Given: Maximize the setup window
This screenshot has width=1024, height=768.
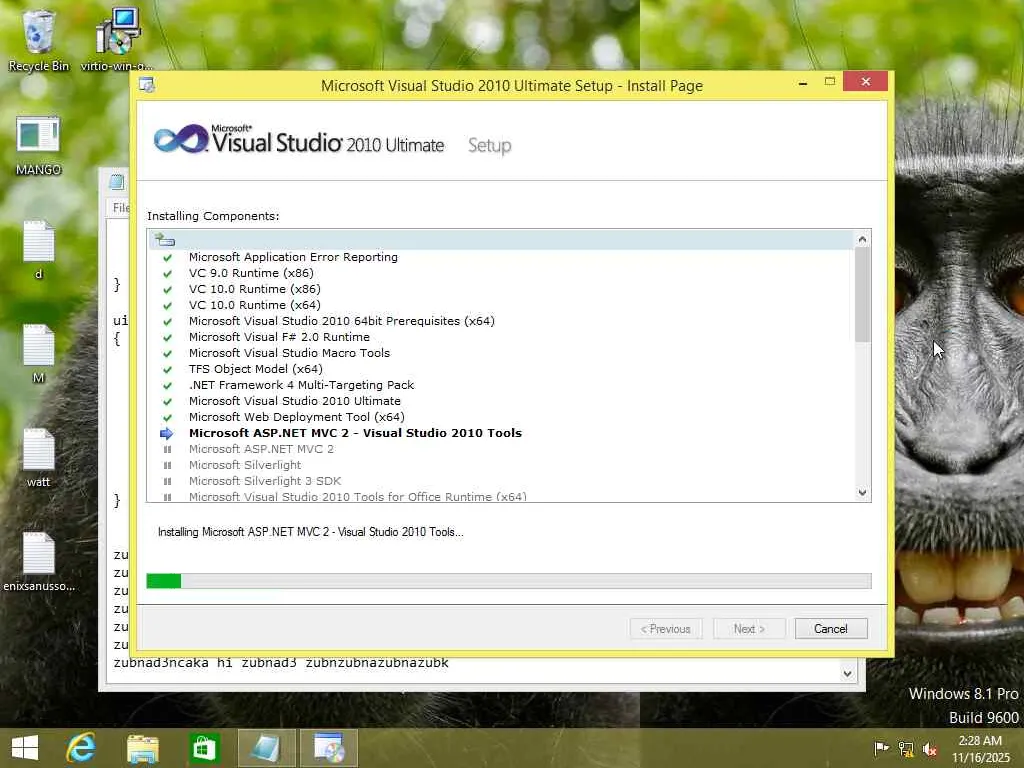Looking at the screenshot, I should coord(829,82).
